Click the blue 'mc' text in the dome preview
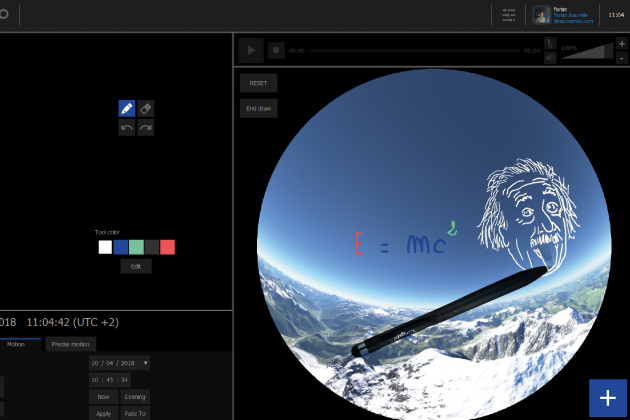The image size is (630, 420). (426, 244)
